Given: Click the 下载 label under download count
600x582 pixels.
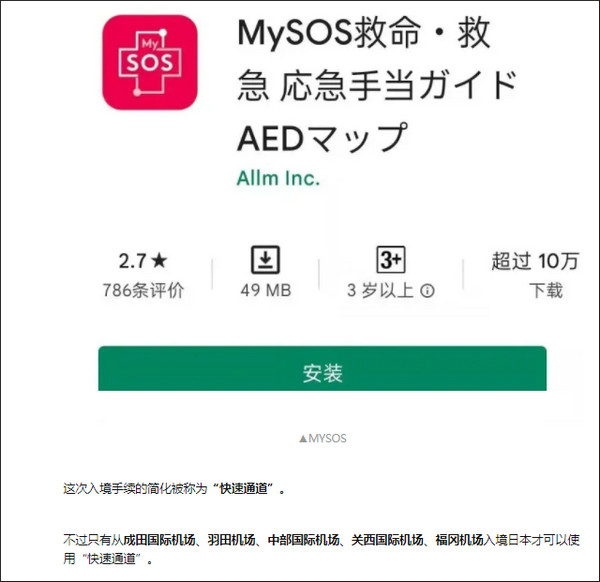Looking at the screenshot, I should (x=546, y=290).
